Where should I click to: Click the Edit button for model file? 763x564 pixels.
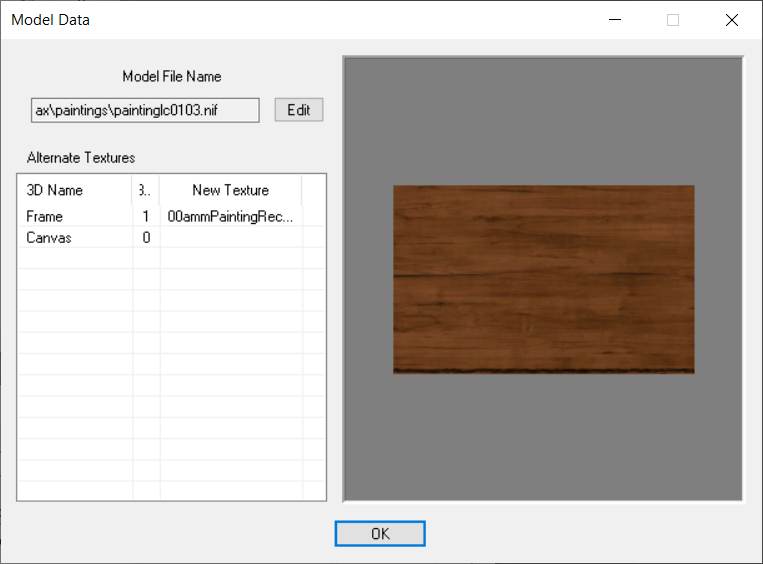298,110
